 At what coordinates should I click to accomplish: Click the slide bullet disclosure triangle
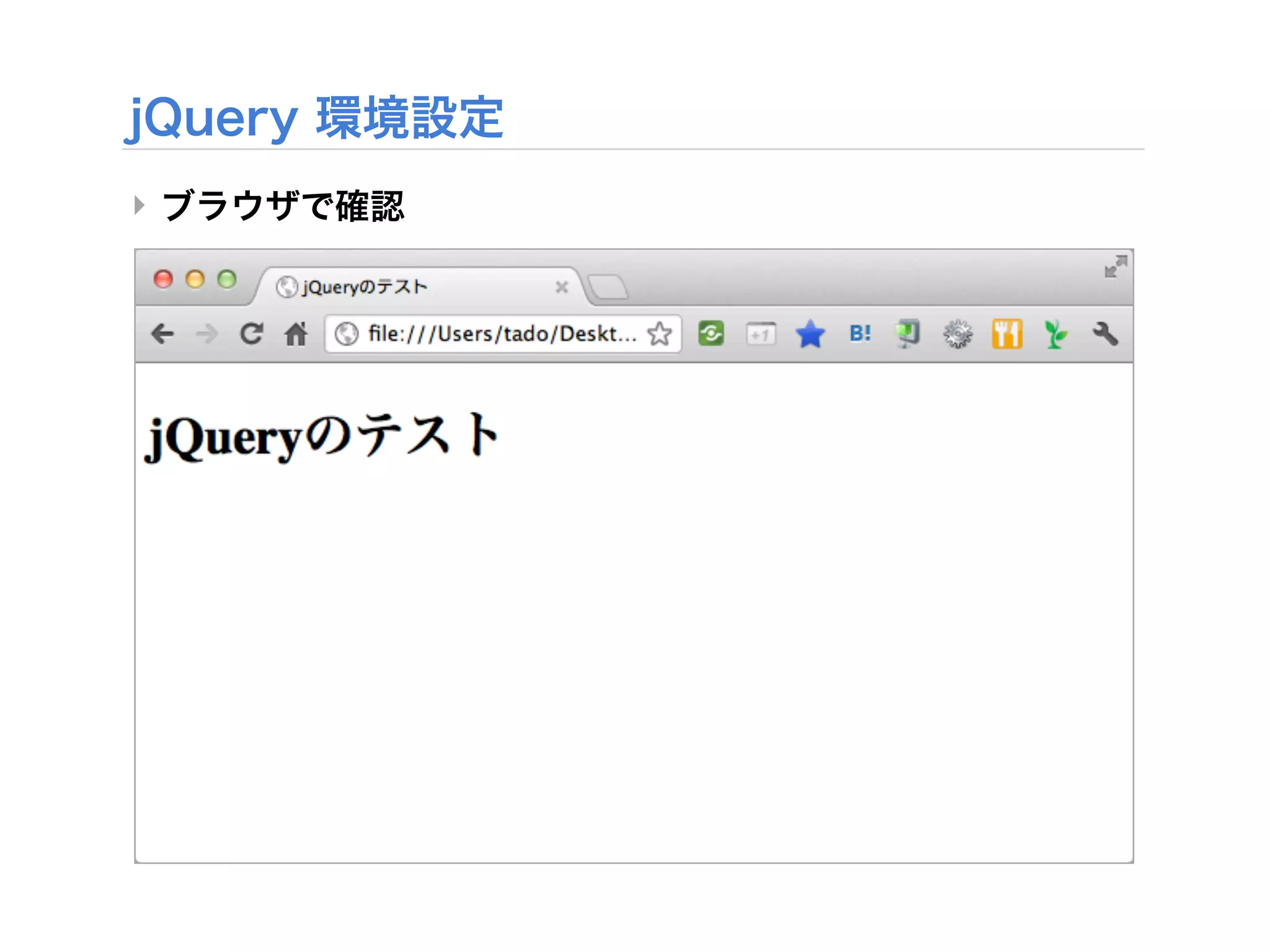(140, 205)
